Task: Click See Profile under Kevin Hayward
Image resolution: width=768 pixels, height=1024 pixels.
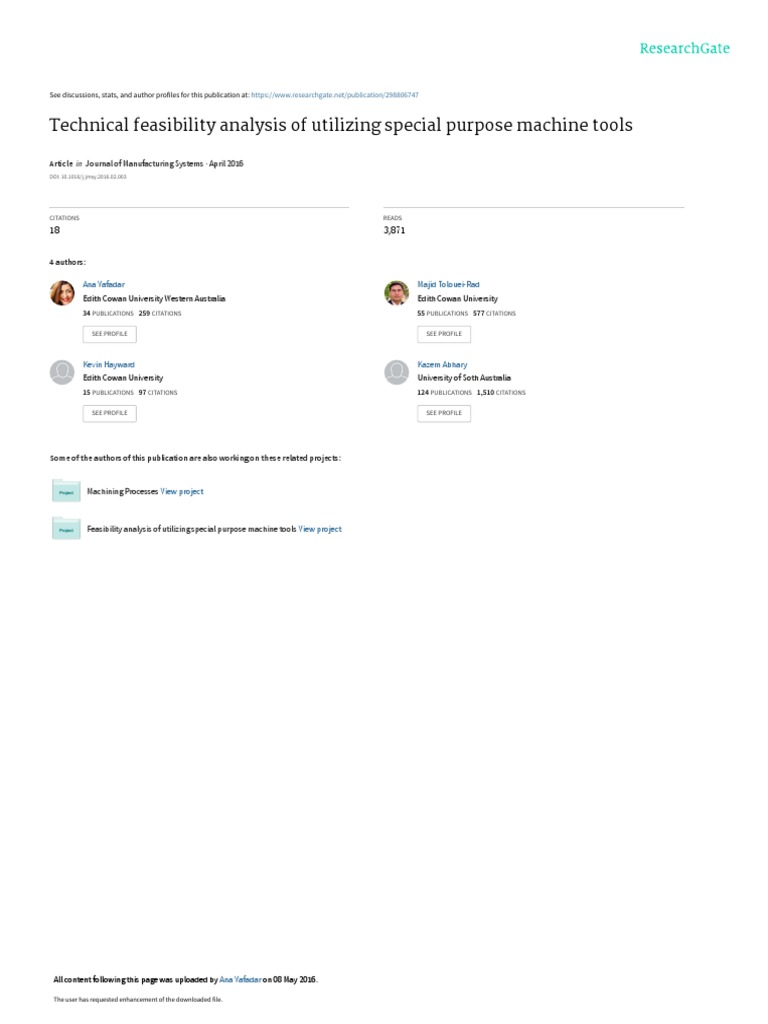Action: point(110,413)
